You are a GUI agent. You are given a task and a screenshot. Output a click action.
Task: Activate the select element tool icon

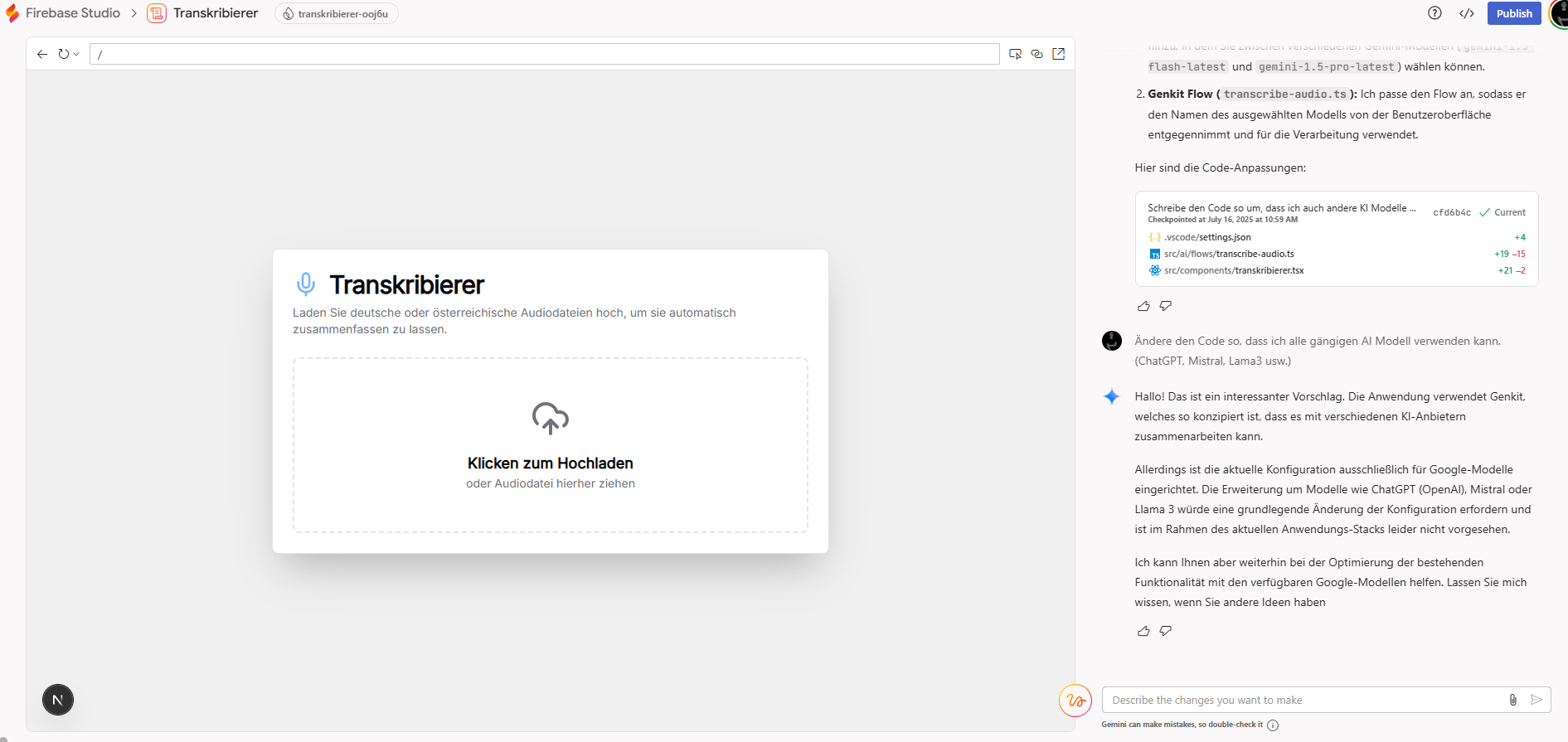(1015, 54)
